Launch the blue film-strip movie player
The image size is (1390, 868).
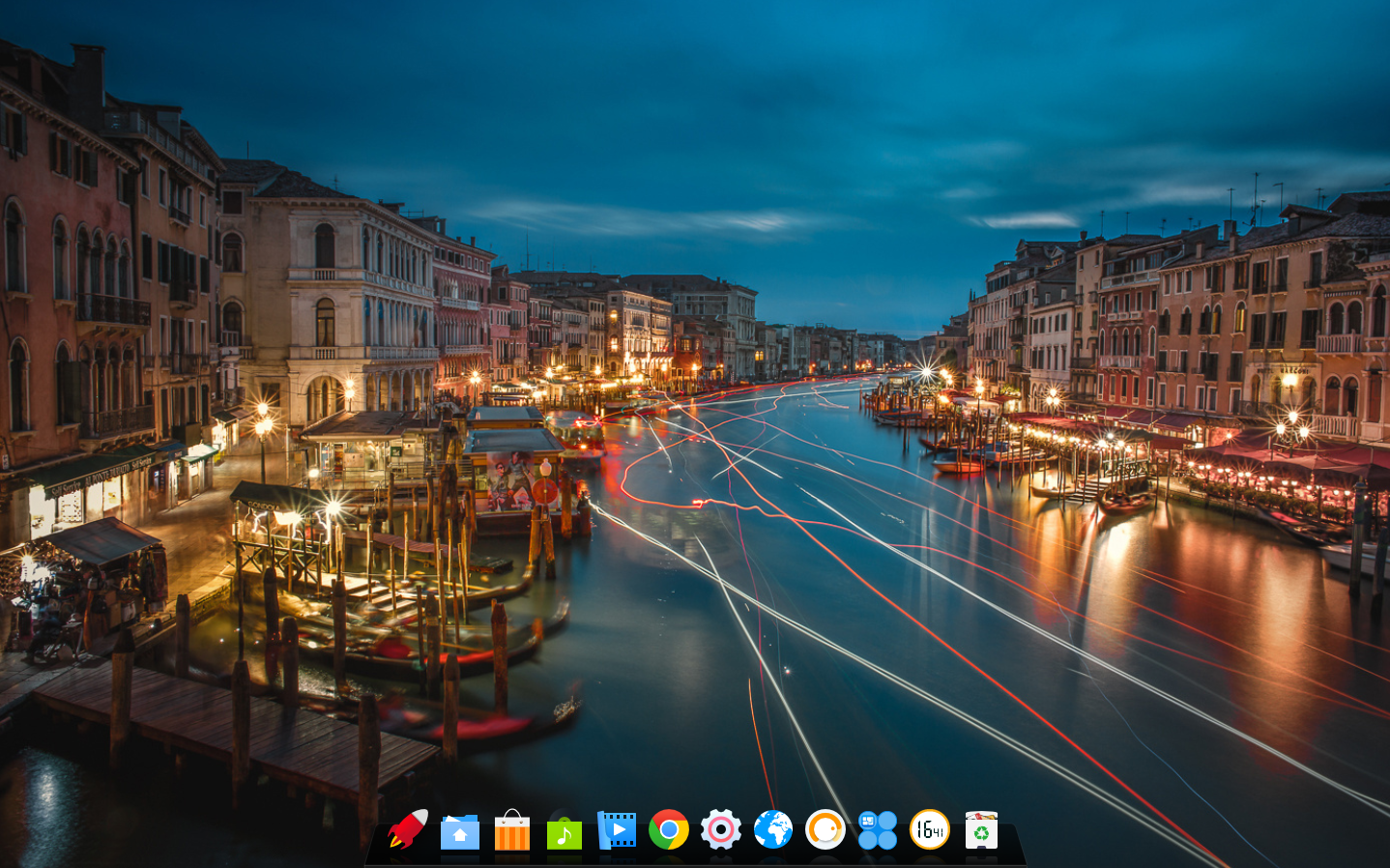pos(617,829)
